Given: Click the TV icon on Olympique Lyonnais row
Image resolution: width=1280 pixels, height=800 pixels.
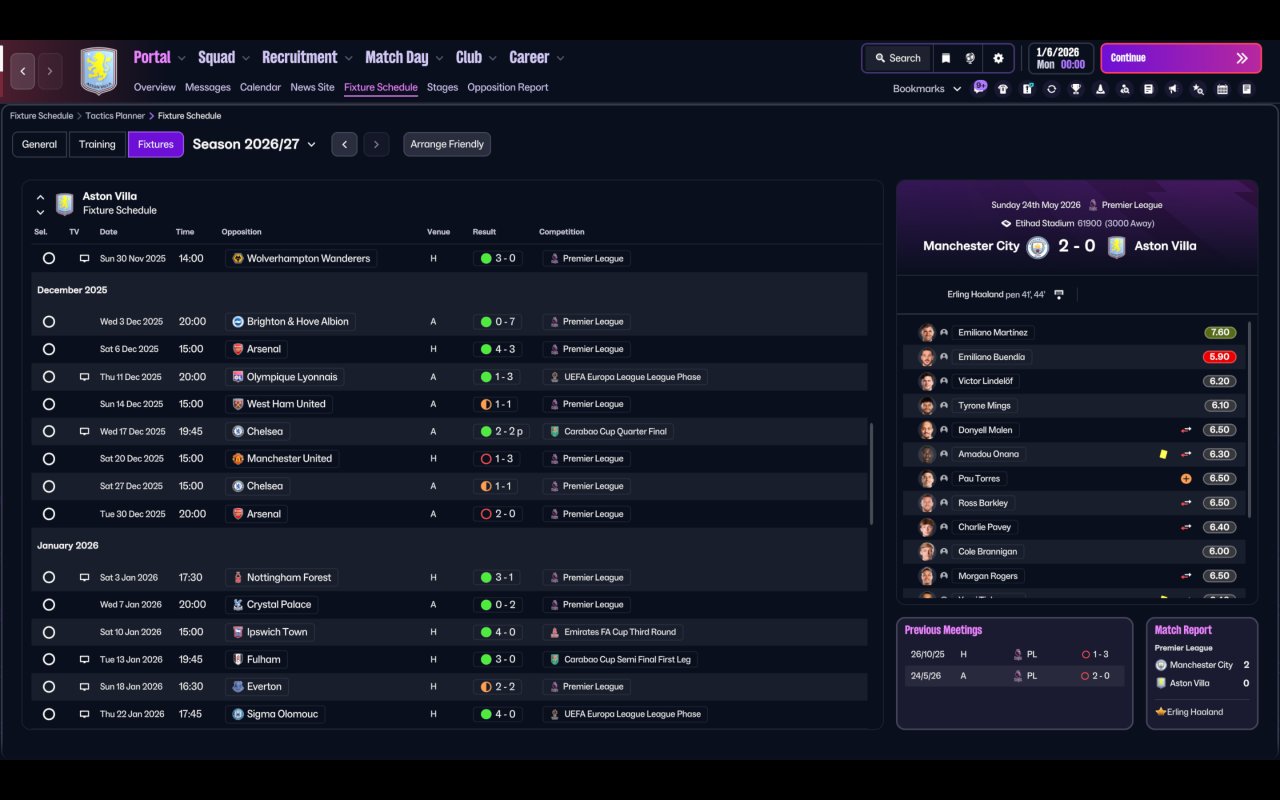Looking at the screenshot, I should pos(85,377).
